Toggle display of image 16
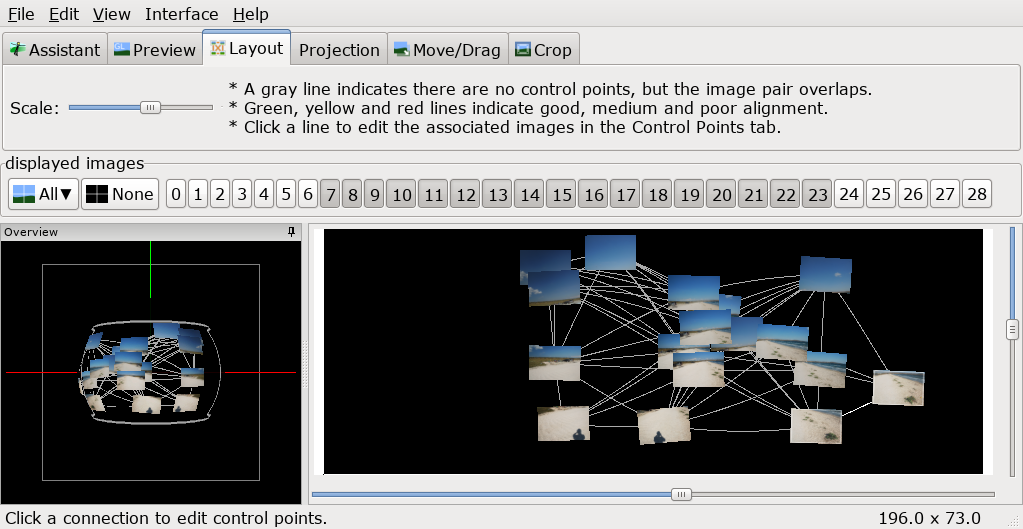Image resolution: width=1023 pixels, height=529 pixels. (x=593, y=194)
